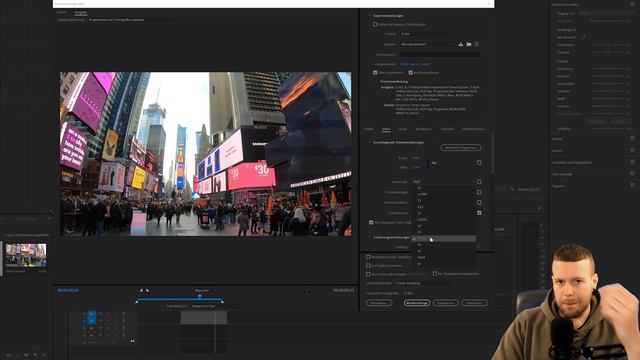Click the blue Ausgabename file link
This screenshot has width=640, height=360.
(x=415, y=64)
